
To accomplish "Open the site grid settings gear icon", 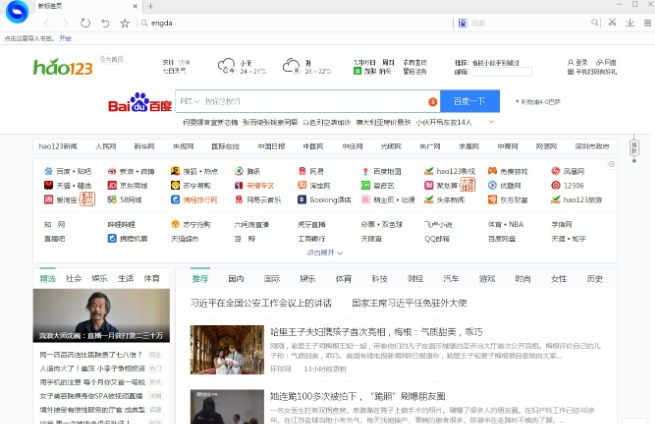I will [611, 164].
